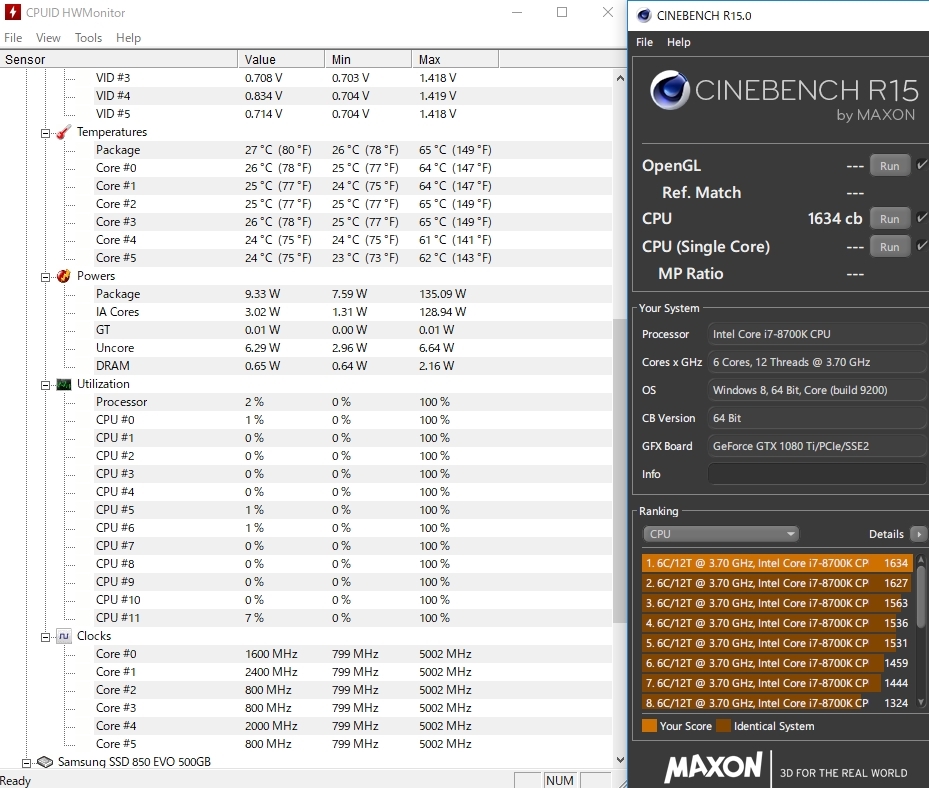Click the 1634 cb CPU score
The height and width of the screenshot is (788, 929).
pyautogui.click(x=835, y=219)
